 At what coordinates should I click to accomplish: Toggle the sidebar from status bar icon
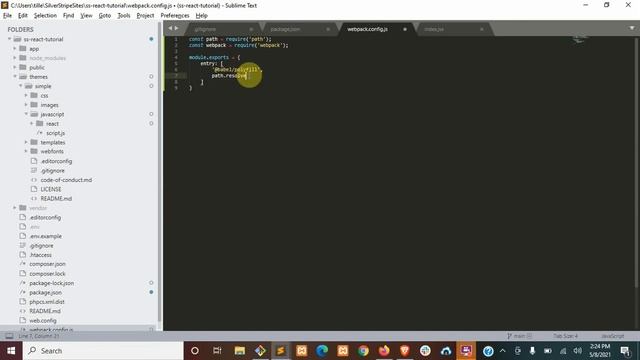[9, 336]
